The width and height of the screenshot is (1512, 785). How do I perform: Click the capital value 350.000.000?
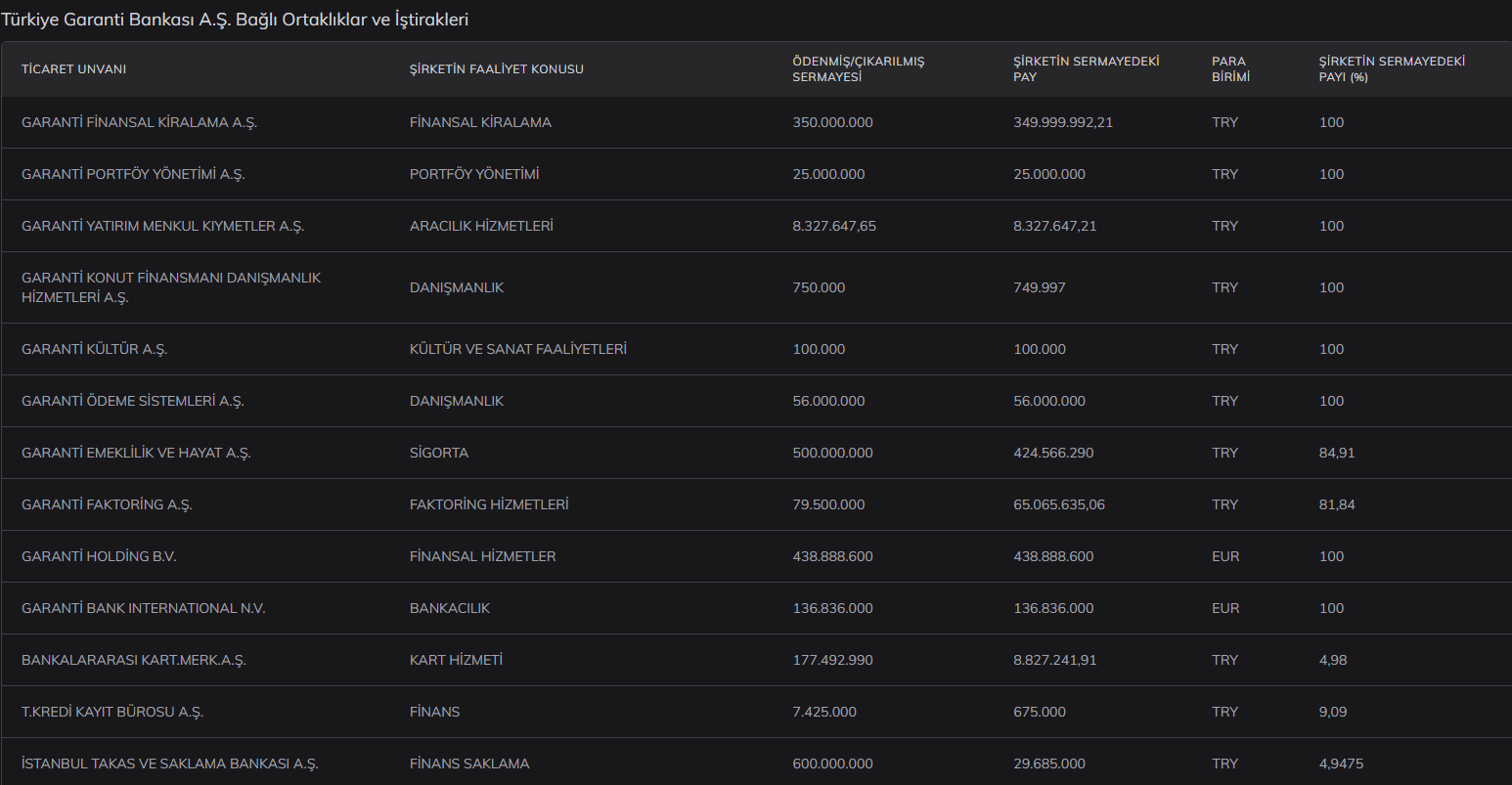coord(832,122)
